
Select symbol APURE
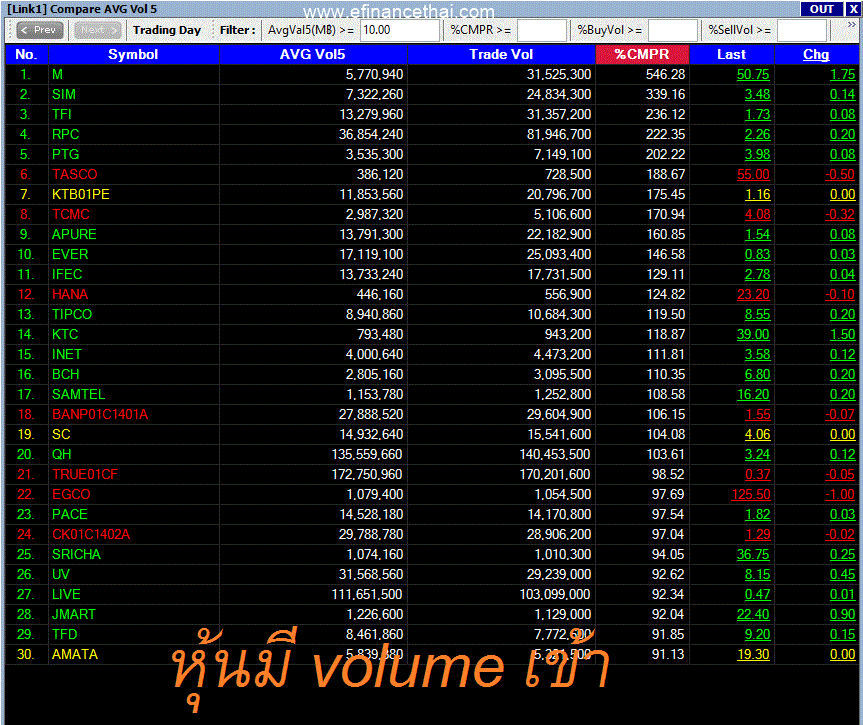[74, 235]
